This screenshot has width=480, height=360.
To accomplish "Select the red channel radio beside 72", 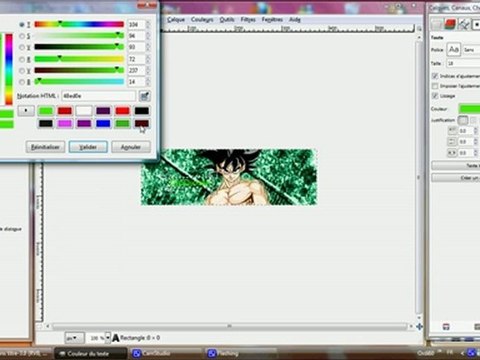I will point(22,59).
